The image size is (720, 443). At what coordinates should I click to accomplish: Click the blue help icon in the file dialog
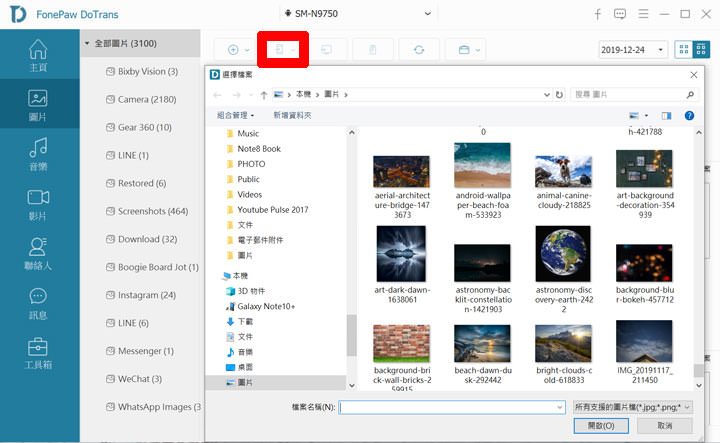tap(689, 116)
